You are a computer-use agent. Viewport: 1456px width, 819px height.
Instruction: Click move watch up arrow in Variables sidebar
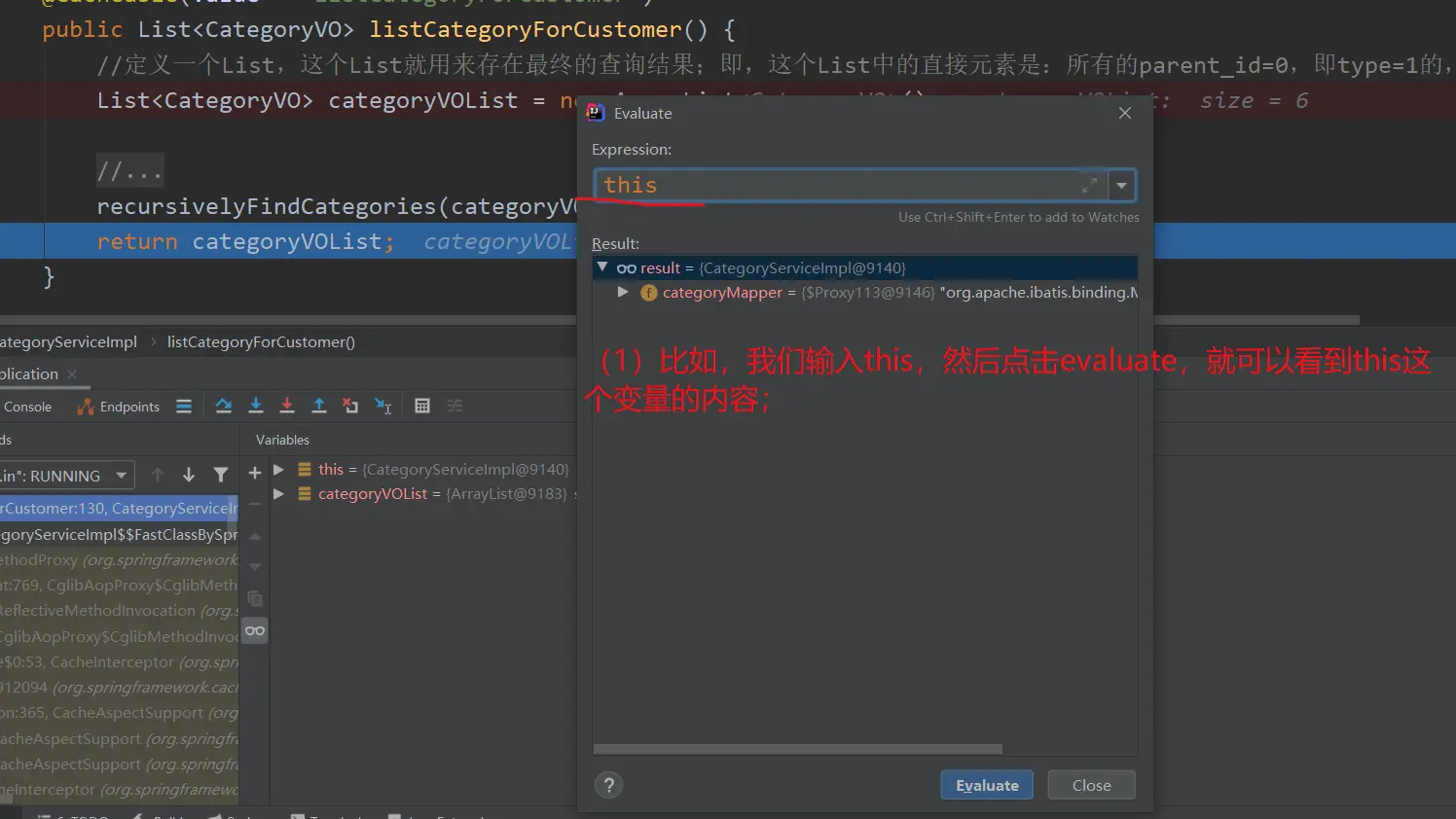point(255,536)
